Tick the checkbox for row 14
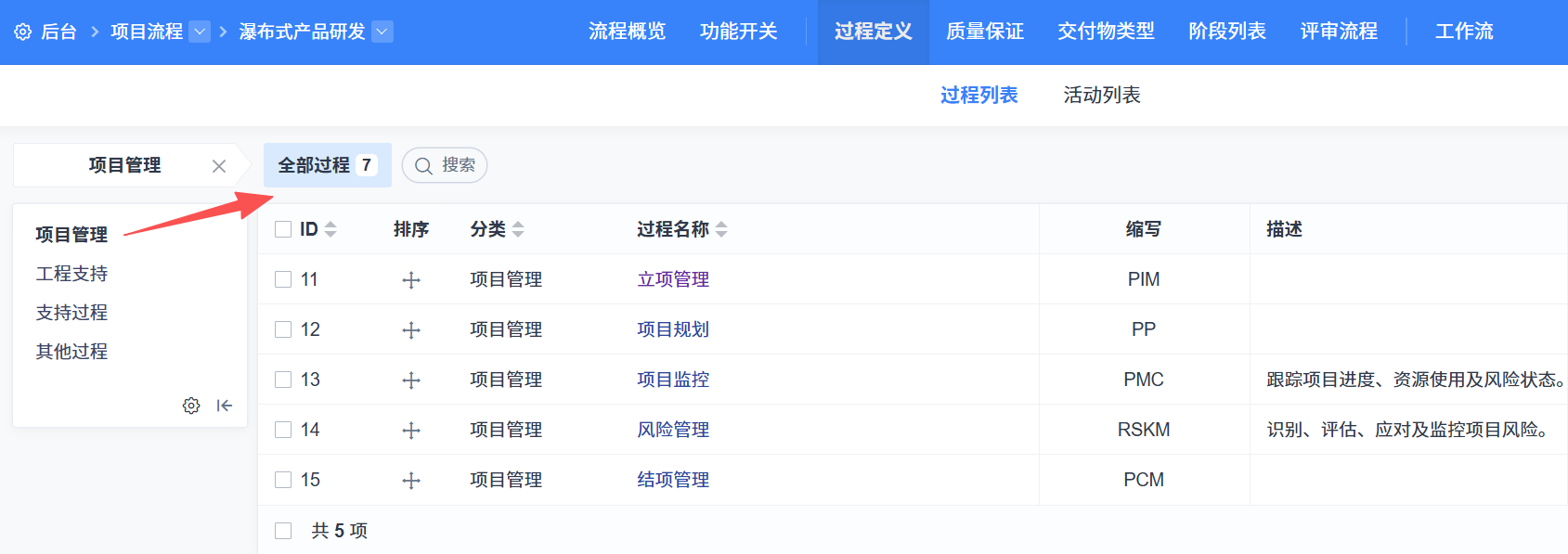The width and height of the screenshot is (1568, 554). [283, 430]
